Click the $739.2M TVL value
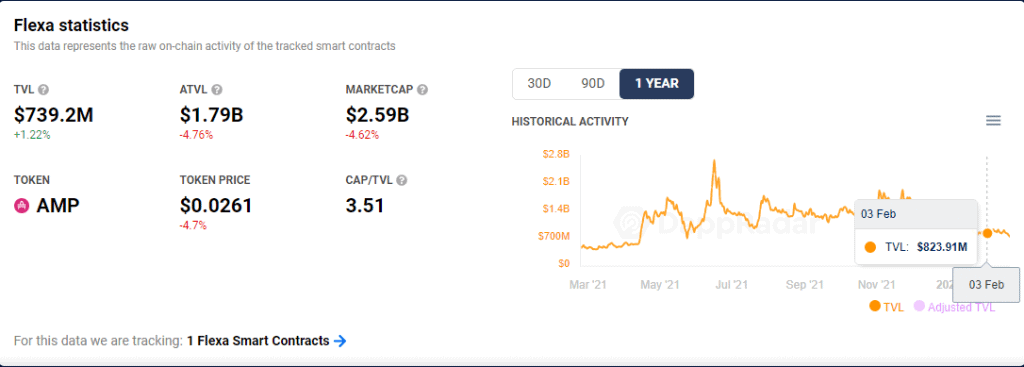Viewport: 1024px width, 367px height. point(54,116)
